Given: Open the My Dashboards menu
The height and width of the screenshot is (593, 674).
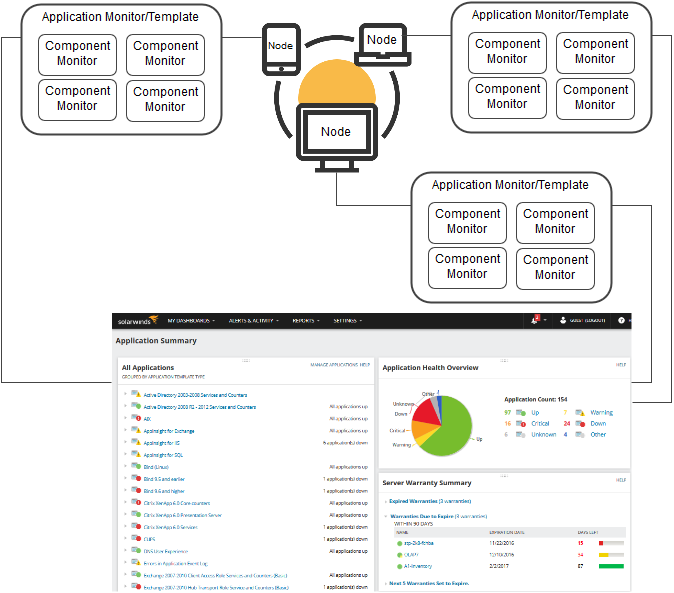Looking at the screenshot, I should coord(191,321).
